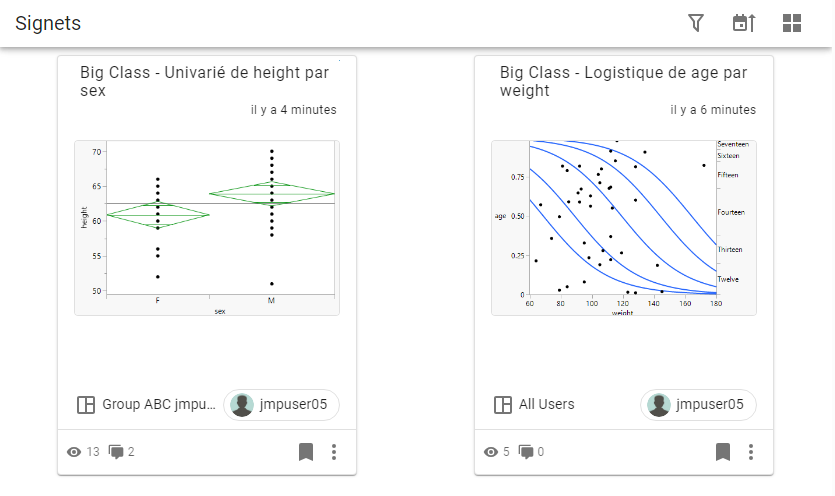Click views eye icon on Logistique card

coord(490,452)
